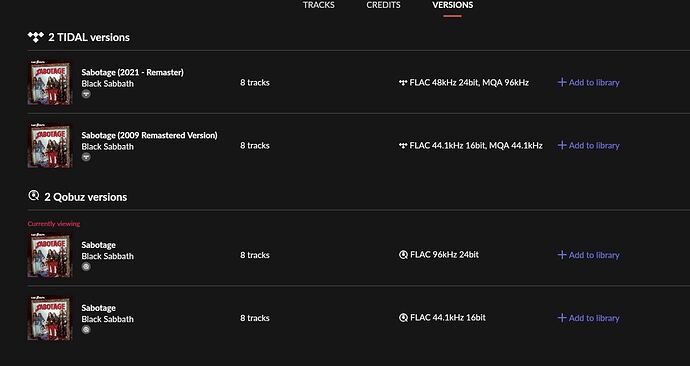Image resolution: width=690 pixels, height=366 pixels.
Task: Open Black Sabbath artist link under 2021 Remaster
Action: coord(107,84)
